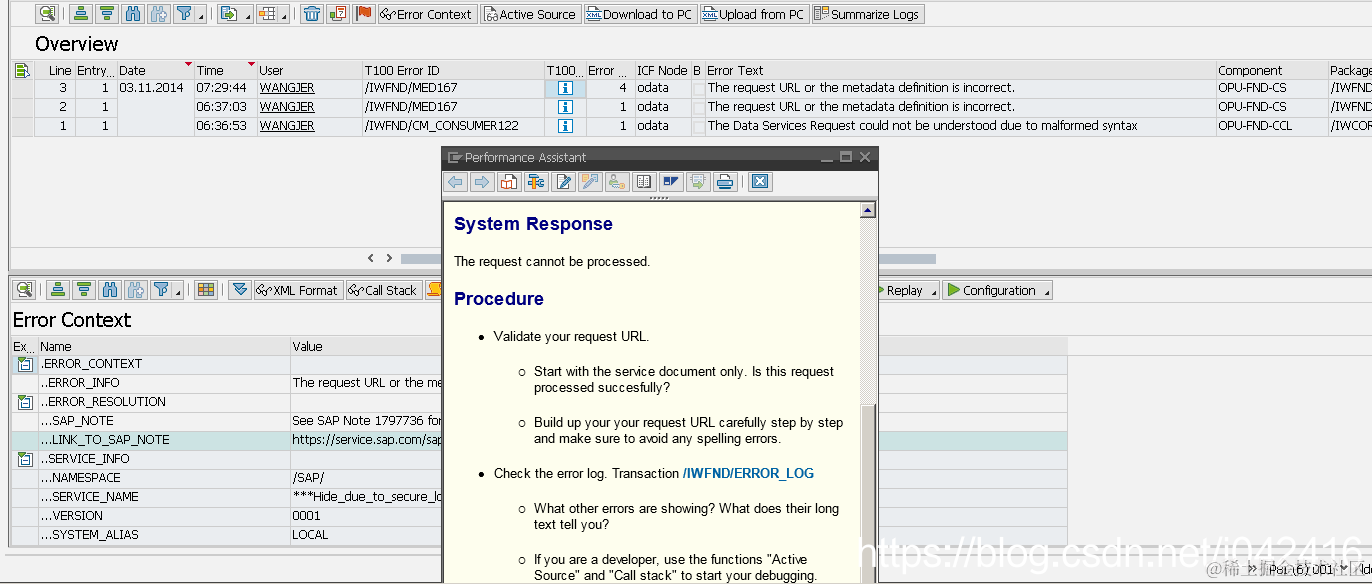Go back in Performance Assistant
This screenshot has width=1372, height=585.
click(x=456, y=182)
